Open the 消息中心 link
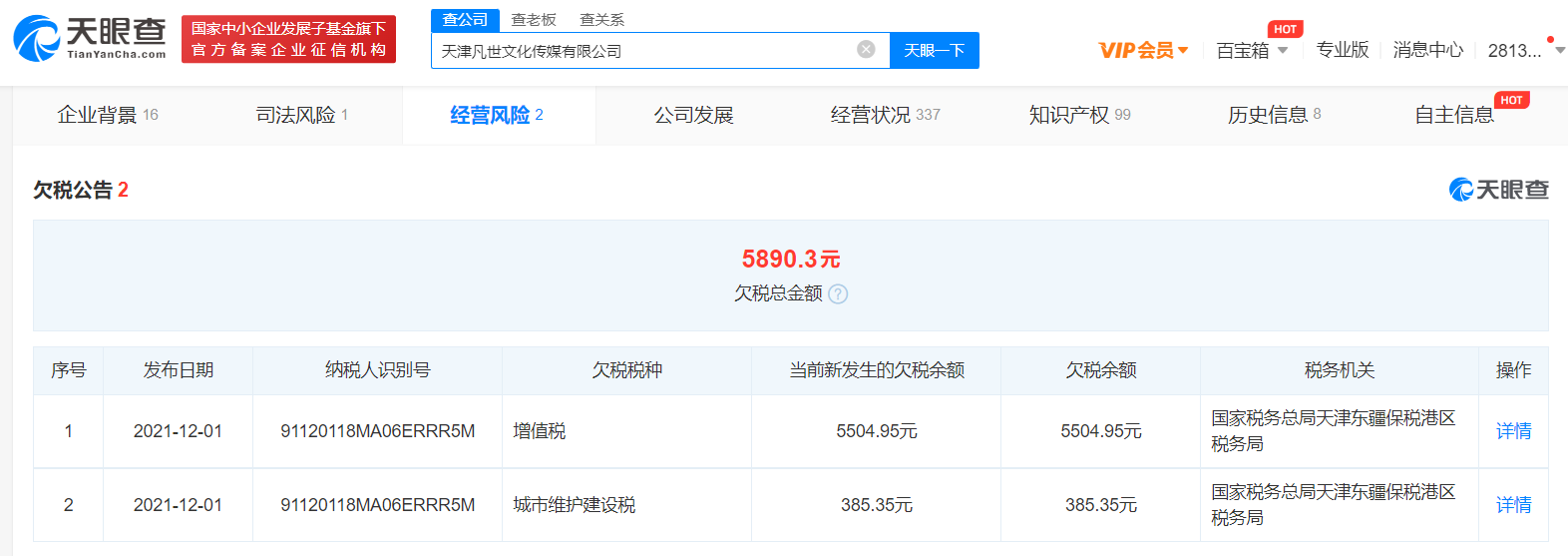1568x556 pixels. point(1428,50)
